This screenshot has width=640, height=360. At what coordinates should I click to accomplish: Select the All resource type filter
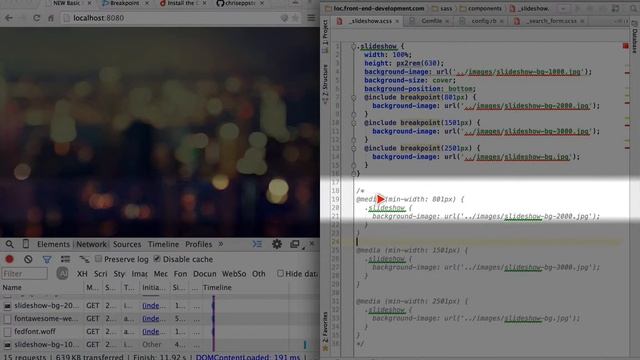[x=62, y=273]
